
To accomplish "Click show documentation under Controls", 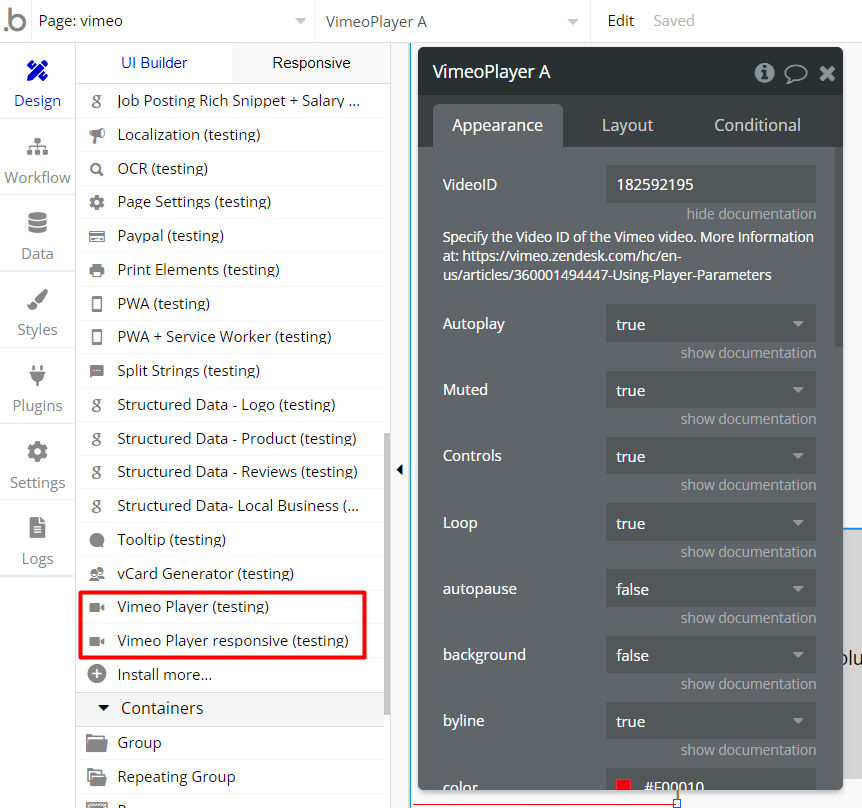I will (748, 485).
